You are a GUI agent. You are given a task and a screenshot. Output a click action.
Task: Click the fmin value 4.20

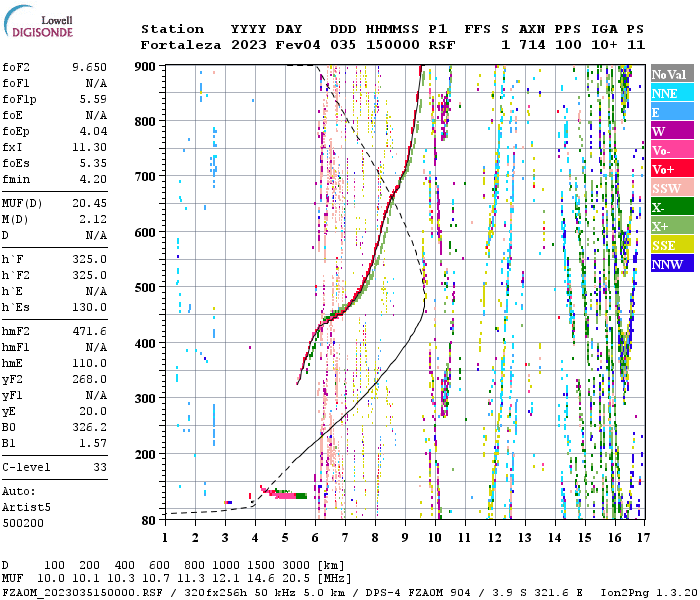(x=93, y=179)
